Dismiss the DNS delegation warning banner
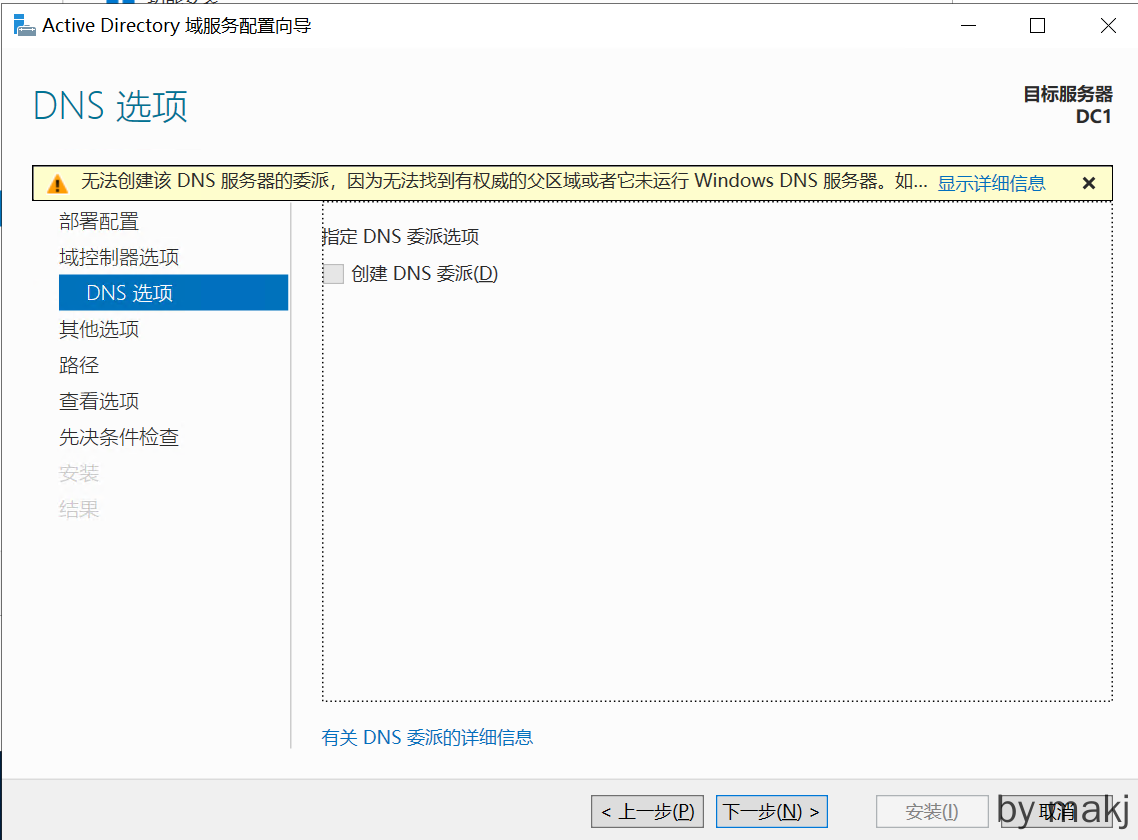 1089,183
